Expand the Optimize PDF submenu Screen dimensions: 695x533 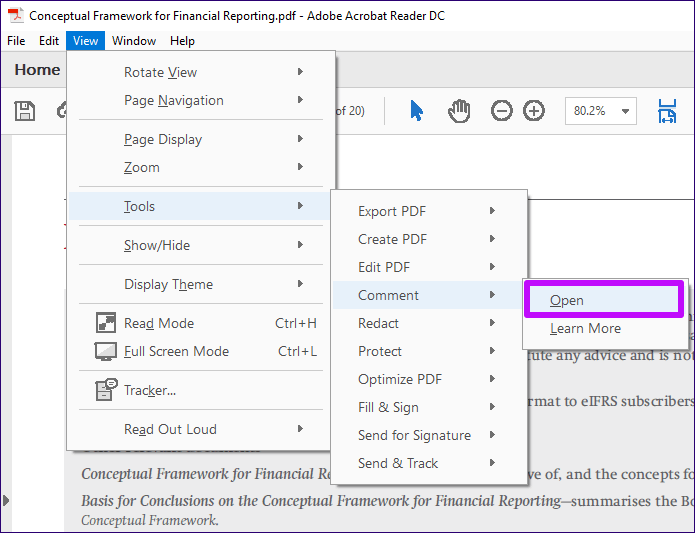pos(429,379)
